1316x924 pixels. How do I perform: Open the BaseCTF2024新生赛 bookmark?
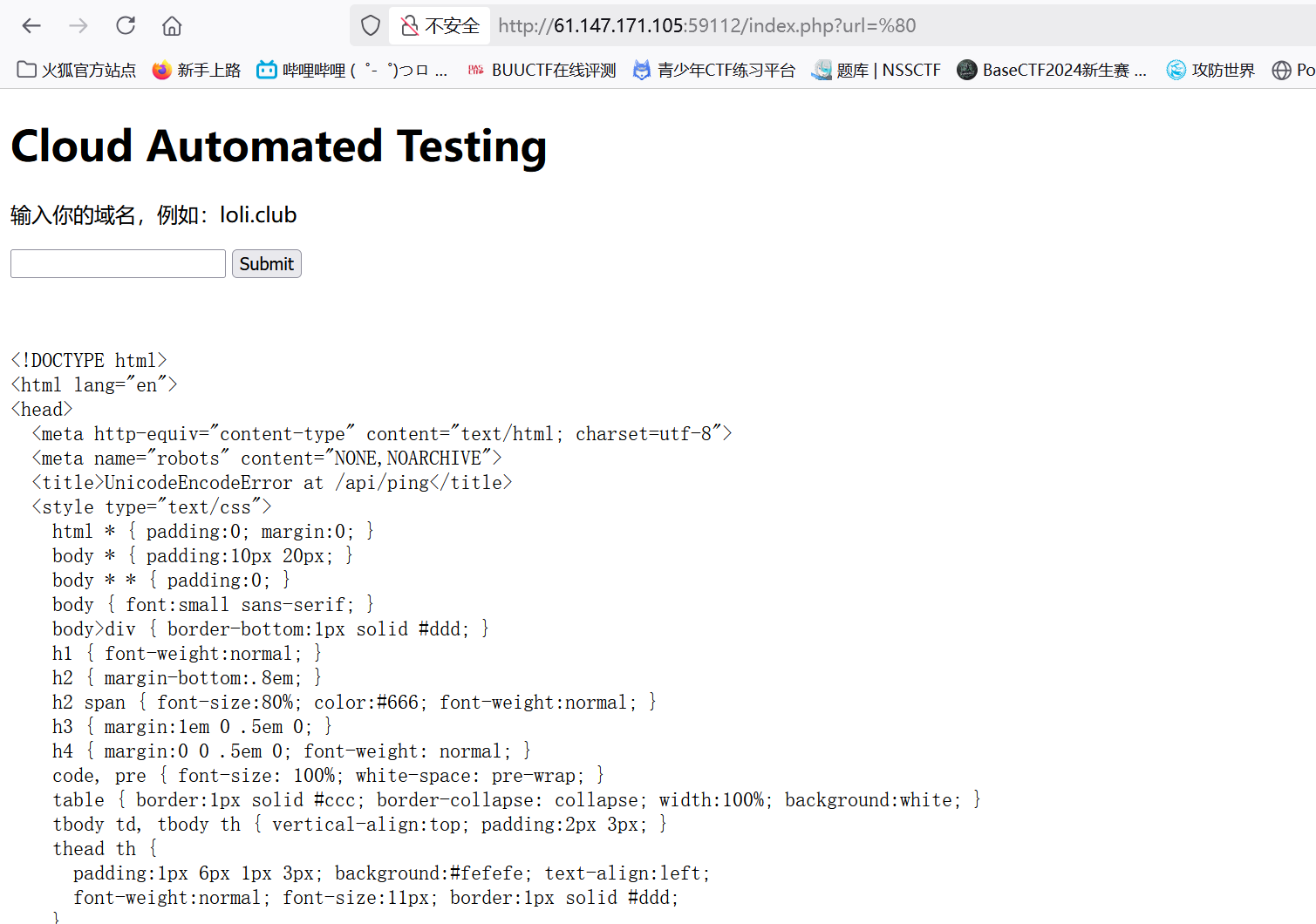pos(1052,70)
